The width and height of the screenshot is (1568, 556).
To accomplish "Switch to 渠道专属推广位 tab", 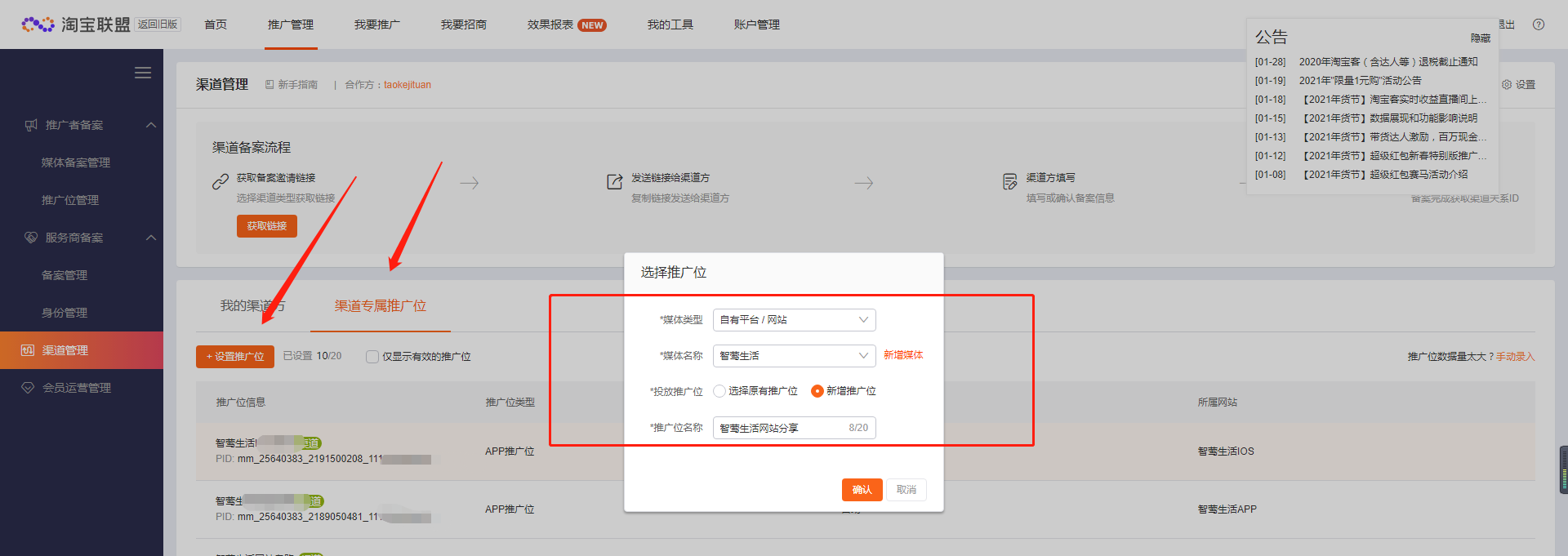I will (381, 306).
